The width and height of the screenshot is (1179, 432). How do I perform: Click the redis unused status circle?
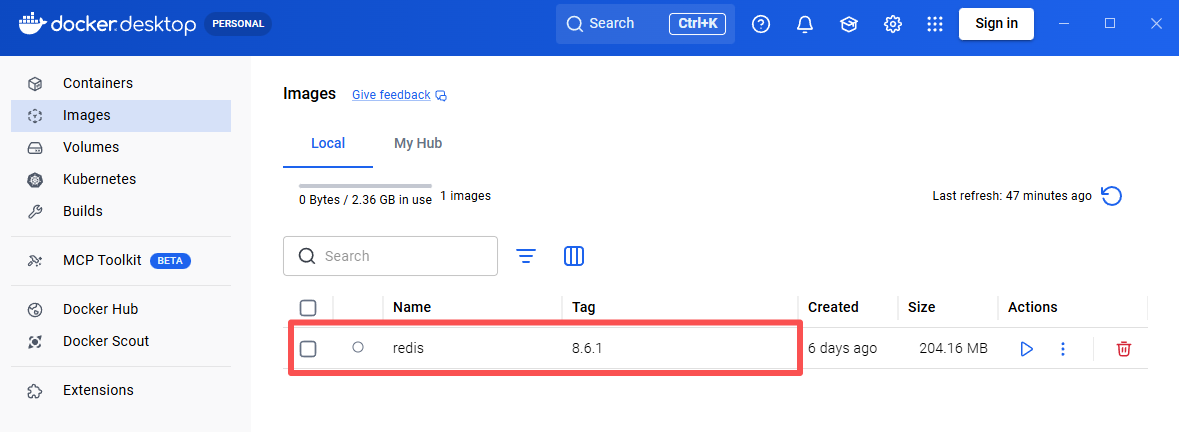[358, 347]
